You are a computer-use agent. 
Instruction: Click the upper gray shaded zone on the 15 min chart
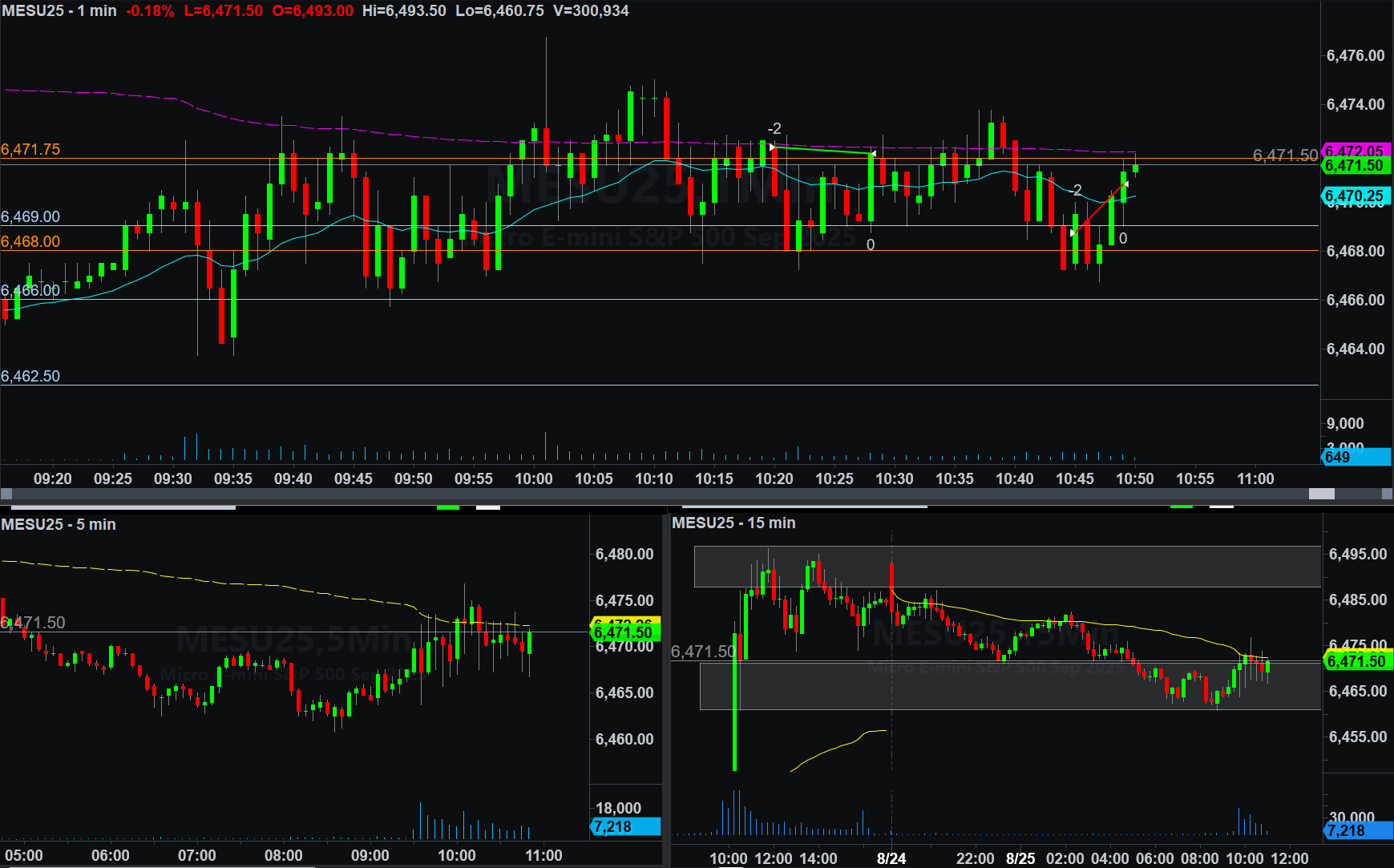[1007, 567]
